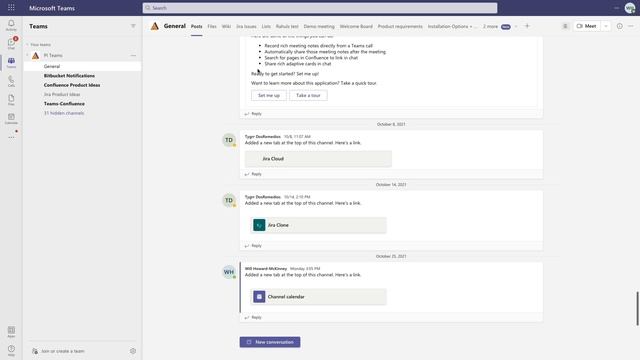640x360 pixels.
Task: Click the TD avatar on October 14 post
Action: tap(229, 200)
